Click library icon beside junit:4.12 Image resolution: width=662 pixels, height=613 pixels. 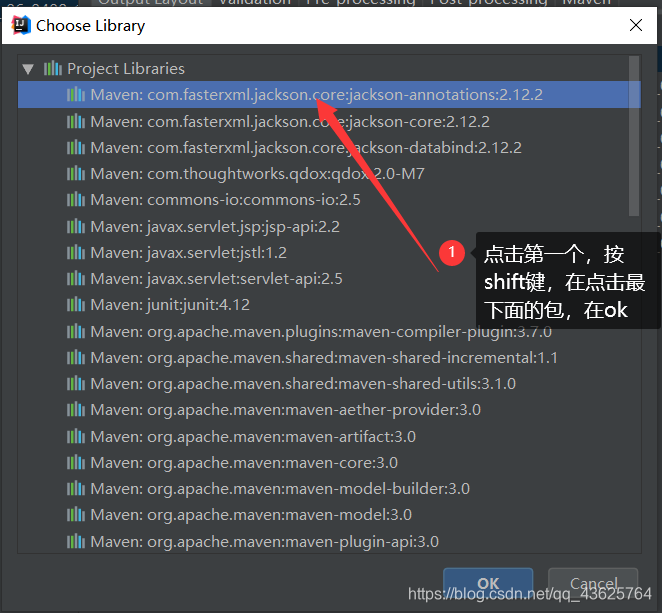click(76, 305)
